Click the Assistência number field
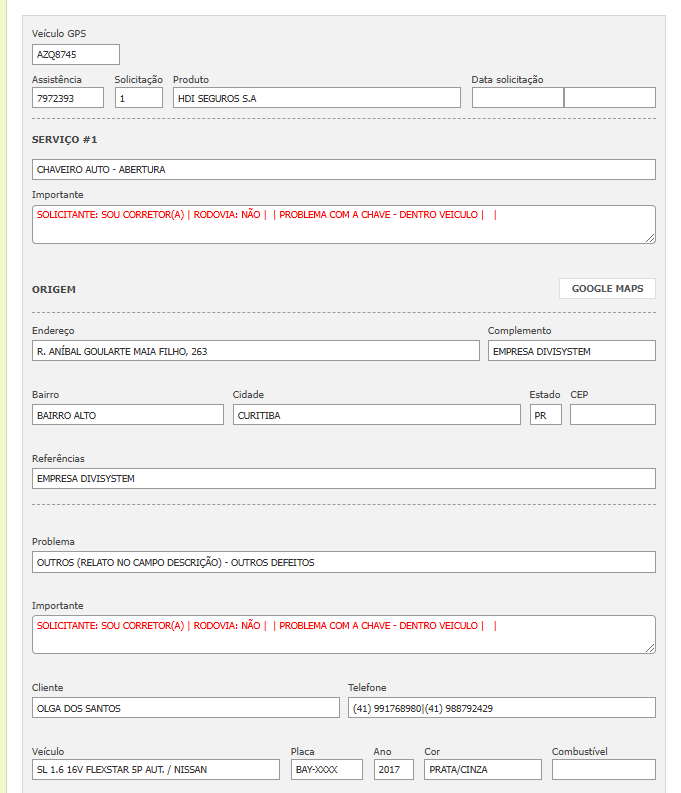Image resolution: width=681 pixels, height=793 pixels. coord(68,98)
